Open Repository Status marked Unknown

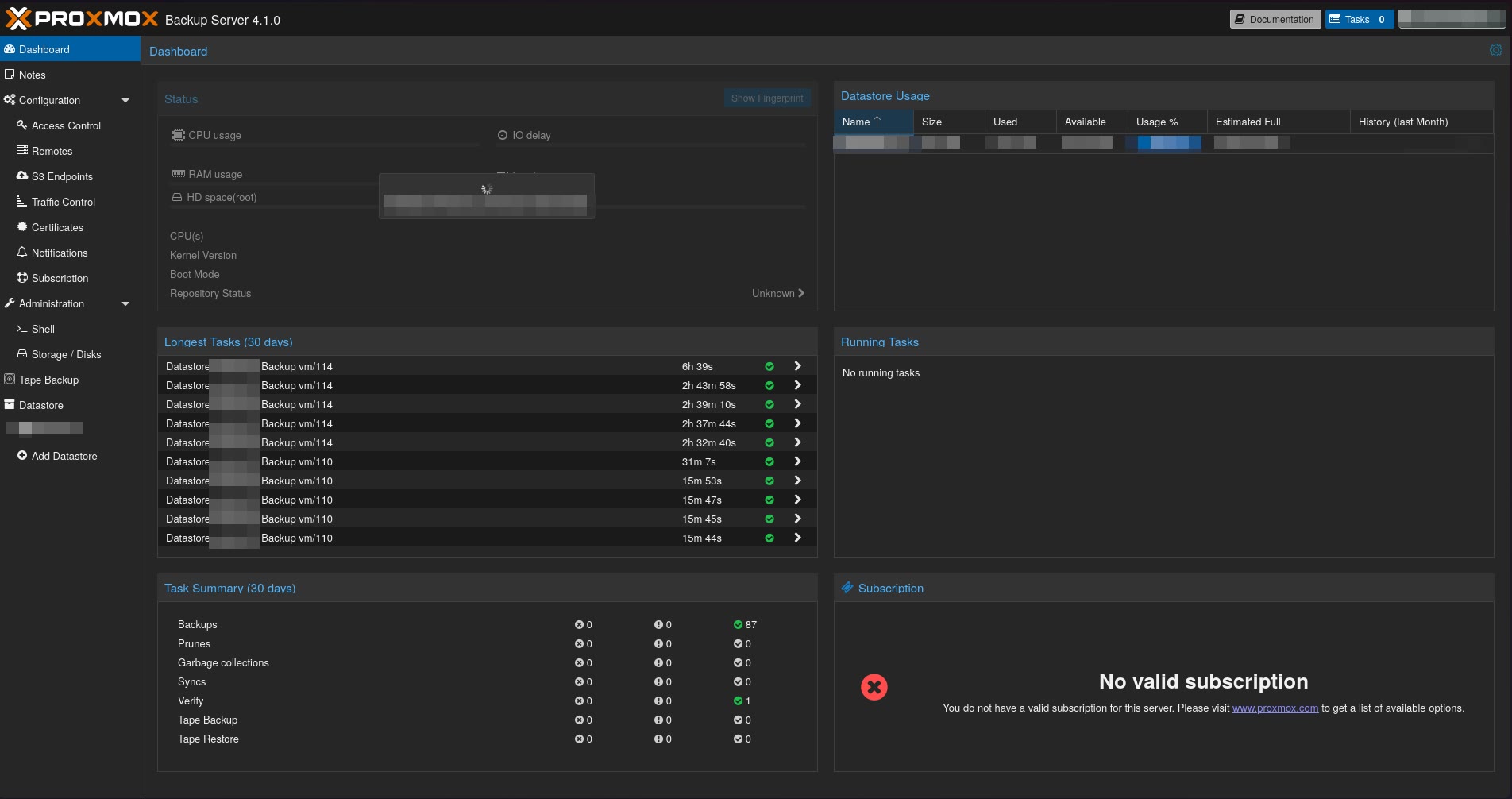[x=776, y=293]
